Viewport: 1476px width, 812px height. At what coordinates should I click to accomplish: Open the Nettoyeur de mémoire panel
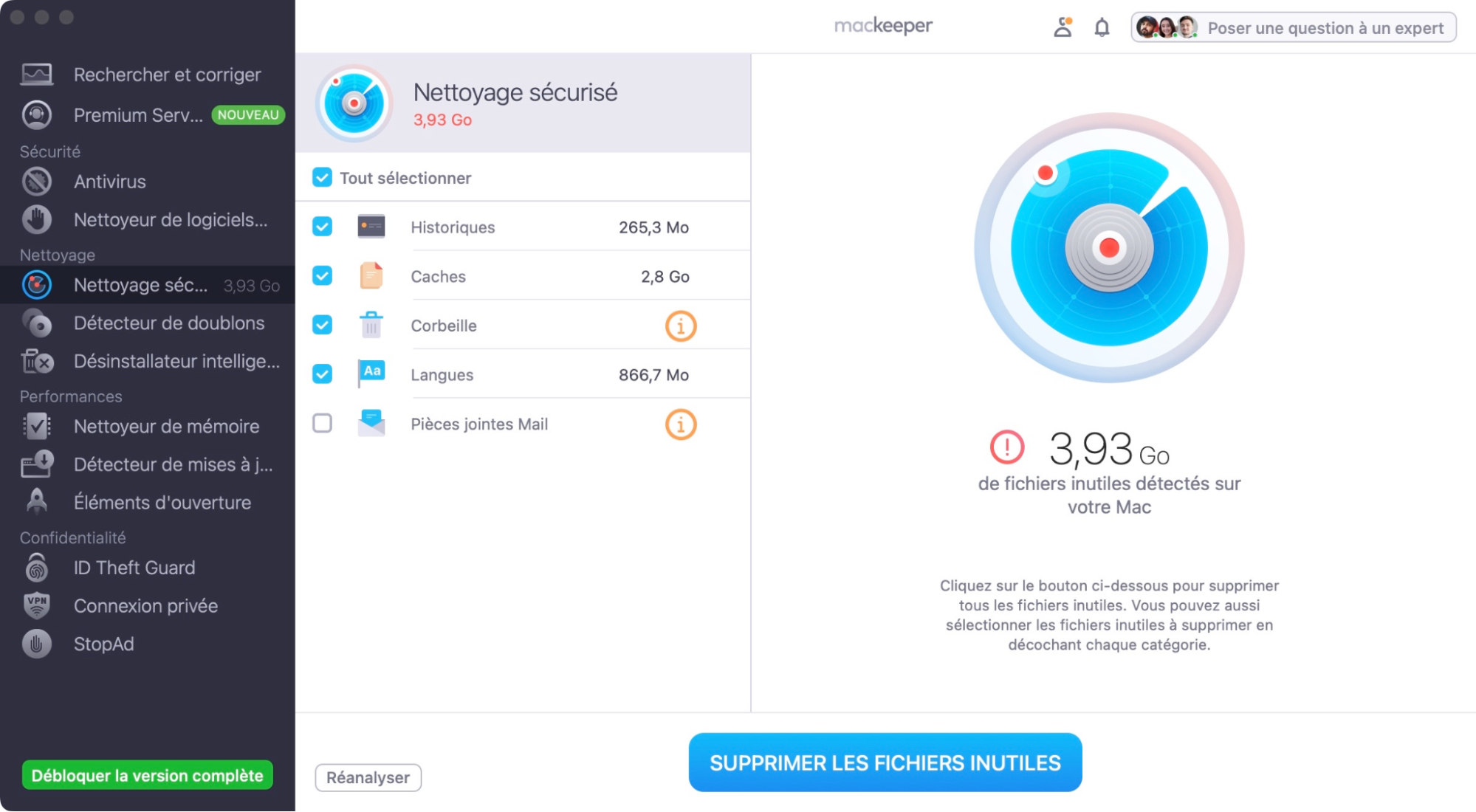point(163,427)
